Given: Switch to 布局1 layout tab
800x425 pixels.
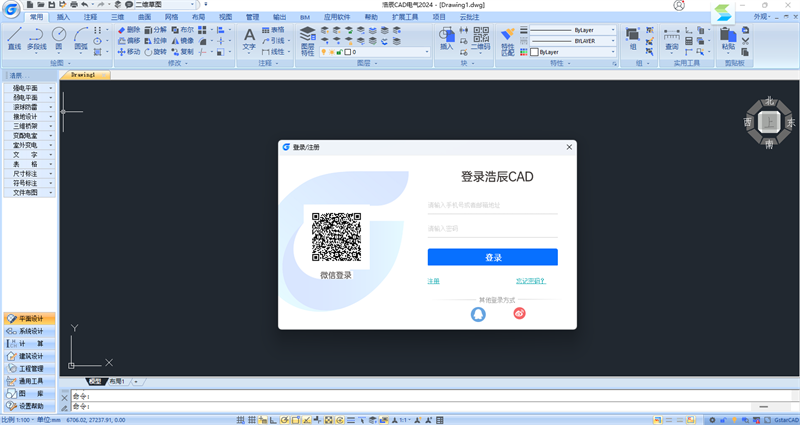Looking at the screenshot, I should click(x=117, y=381).
